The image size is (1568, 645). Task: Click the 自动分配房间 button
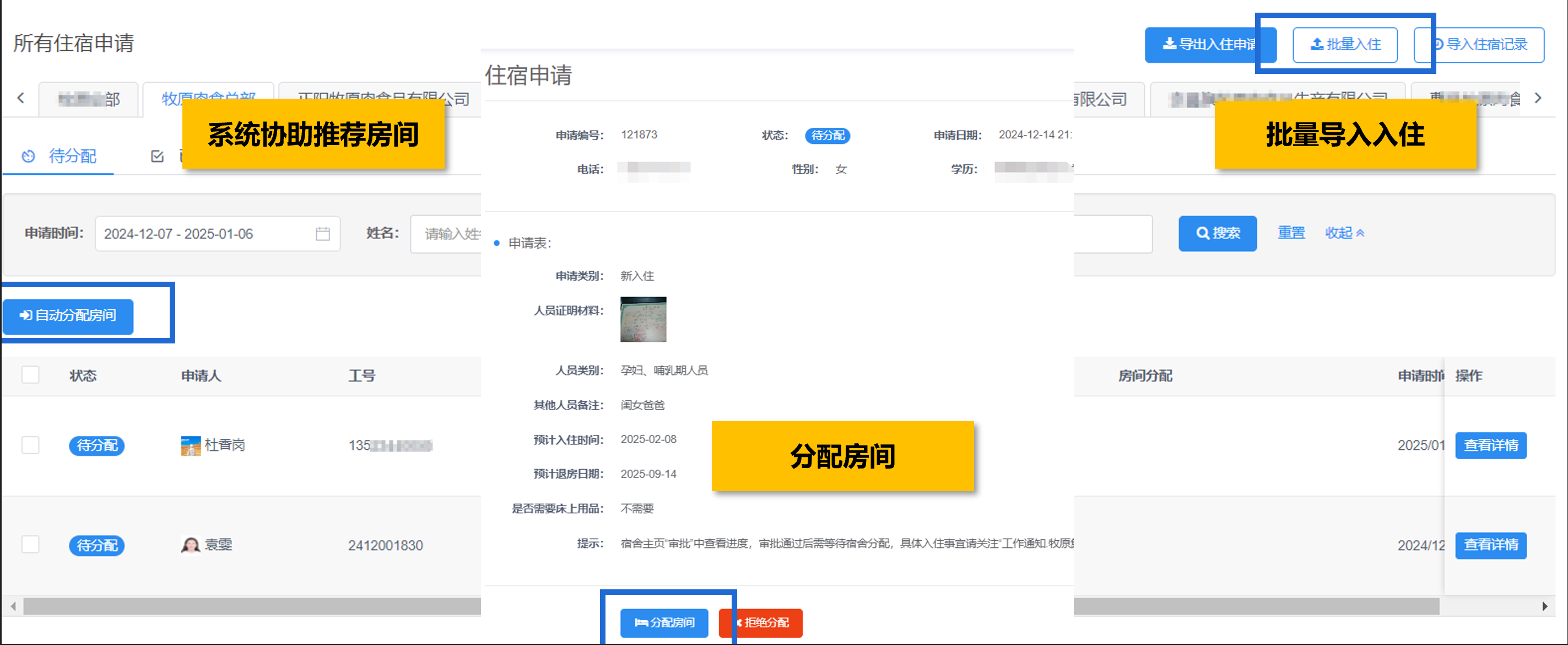[68, 315]
